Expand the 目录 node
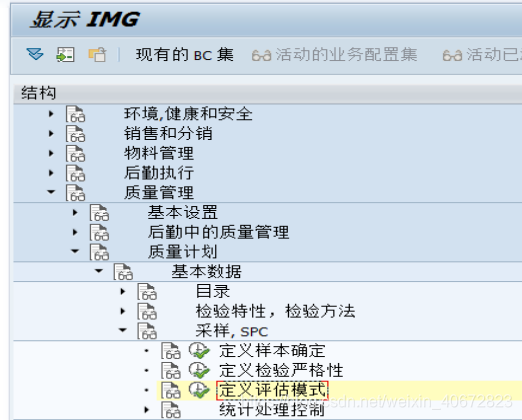522x420 pixels. coord(123,291)
